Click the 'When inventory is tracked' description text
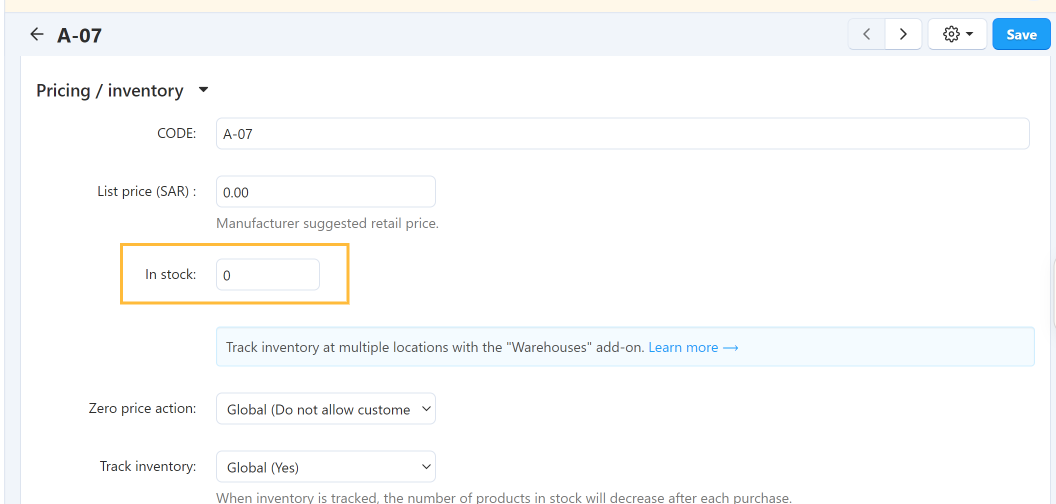Image resolution: width=1056 pixels, height=504 pixels. (x=504, y=498)
